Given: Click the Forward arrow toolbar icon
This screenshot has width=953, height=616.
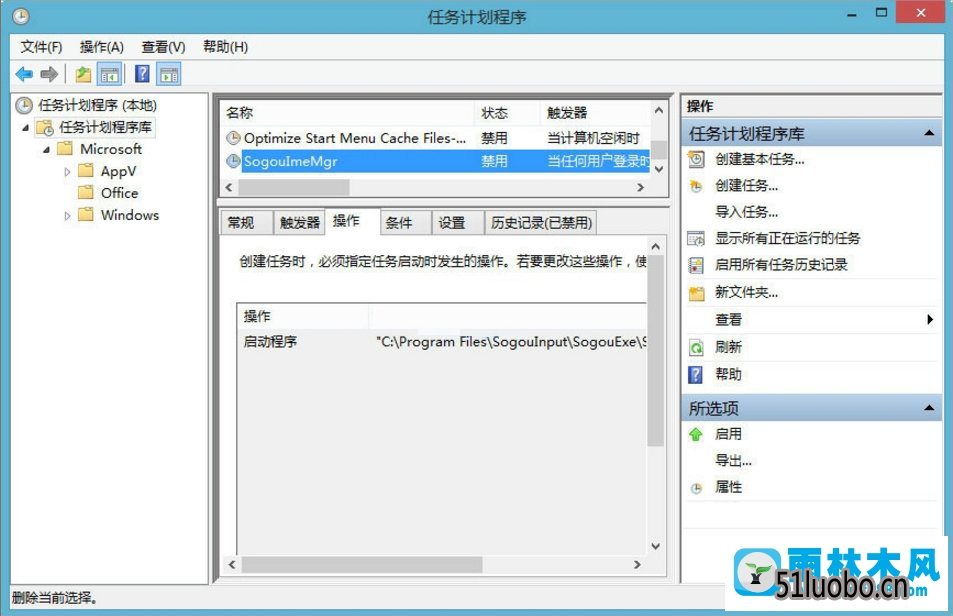Looking at the screenshot, I should click(x=49, y=74).
